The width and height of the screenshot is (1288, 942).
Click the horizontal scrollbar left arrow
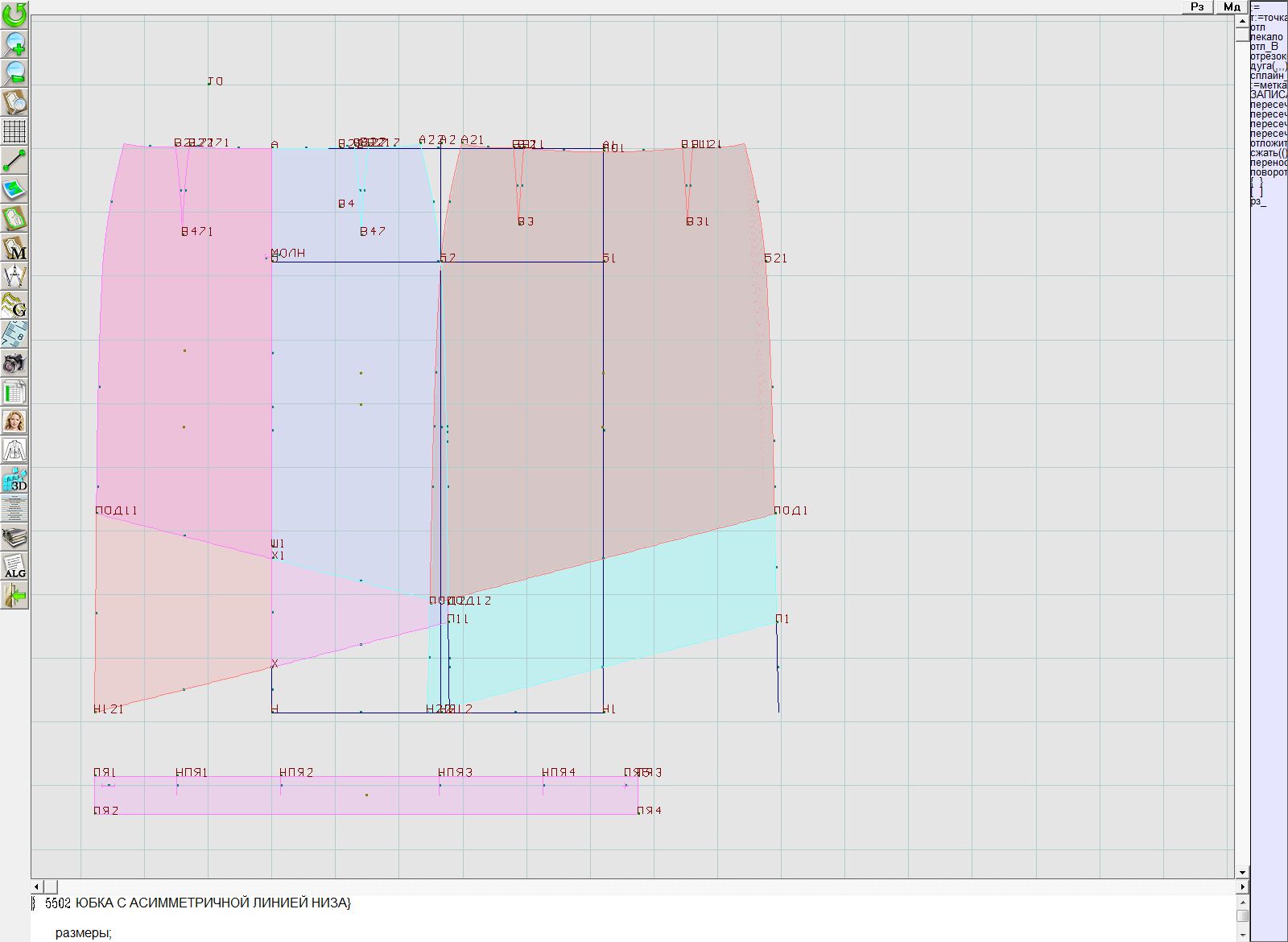36,886
